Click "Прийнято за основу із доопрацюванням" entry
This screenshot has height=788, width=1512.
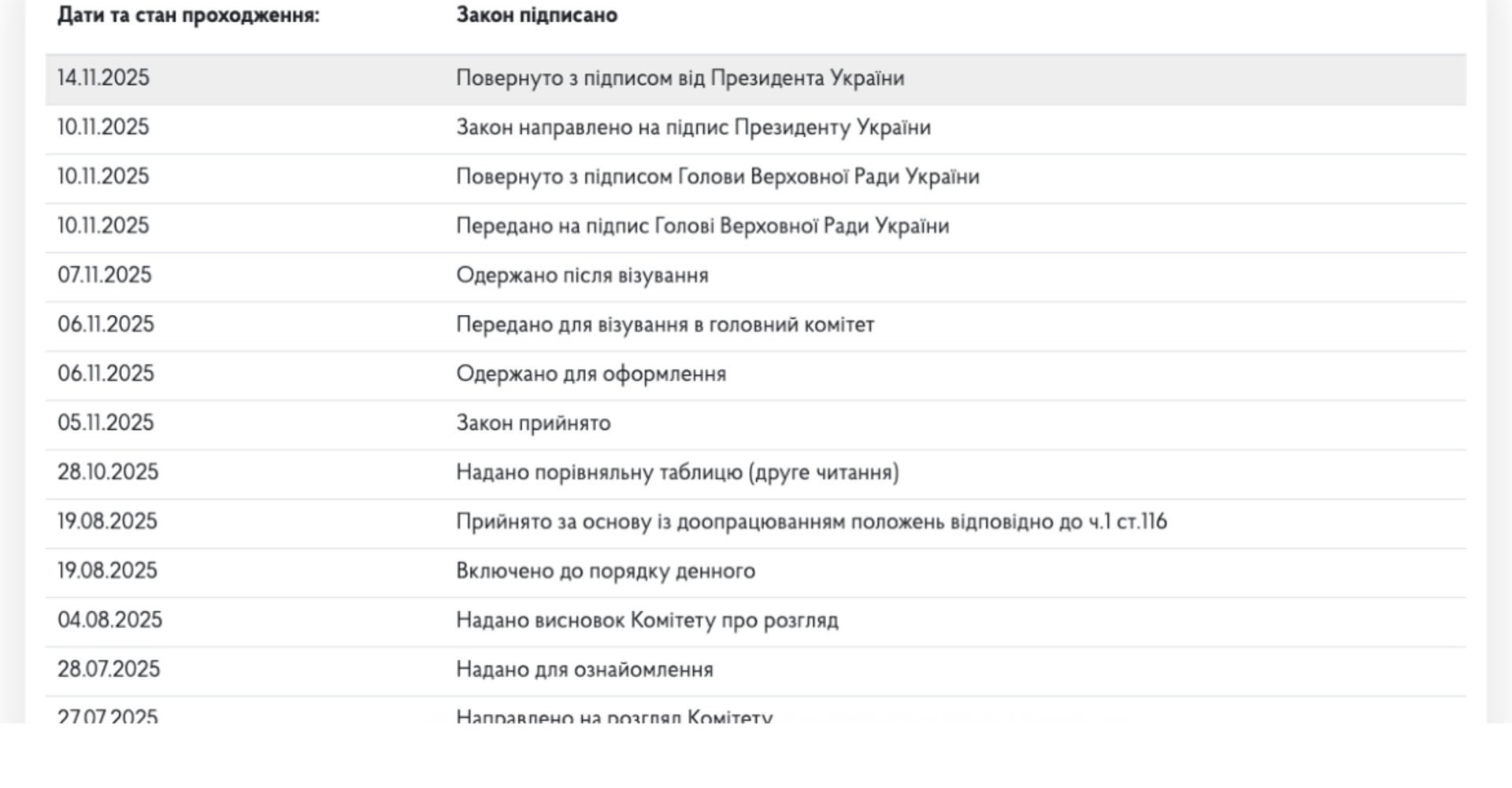(x=811, y=522)
